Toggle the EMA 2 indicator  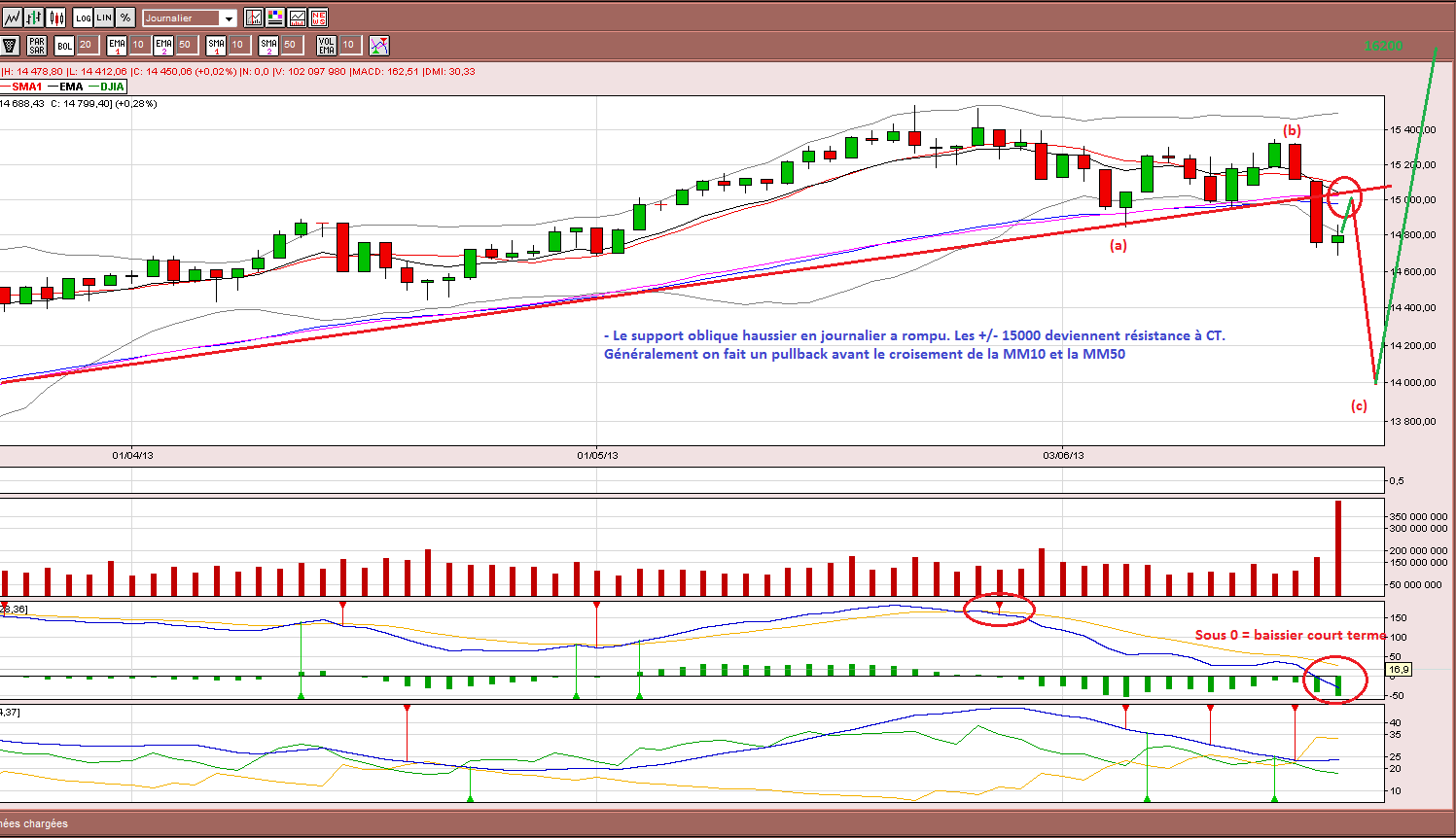coord(163,45)
